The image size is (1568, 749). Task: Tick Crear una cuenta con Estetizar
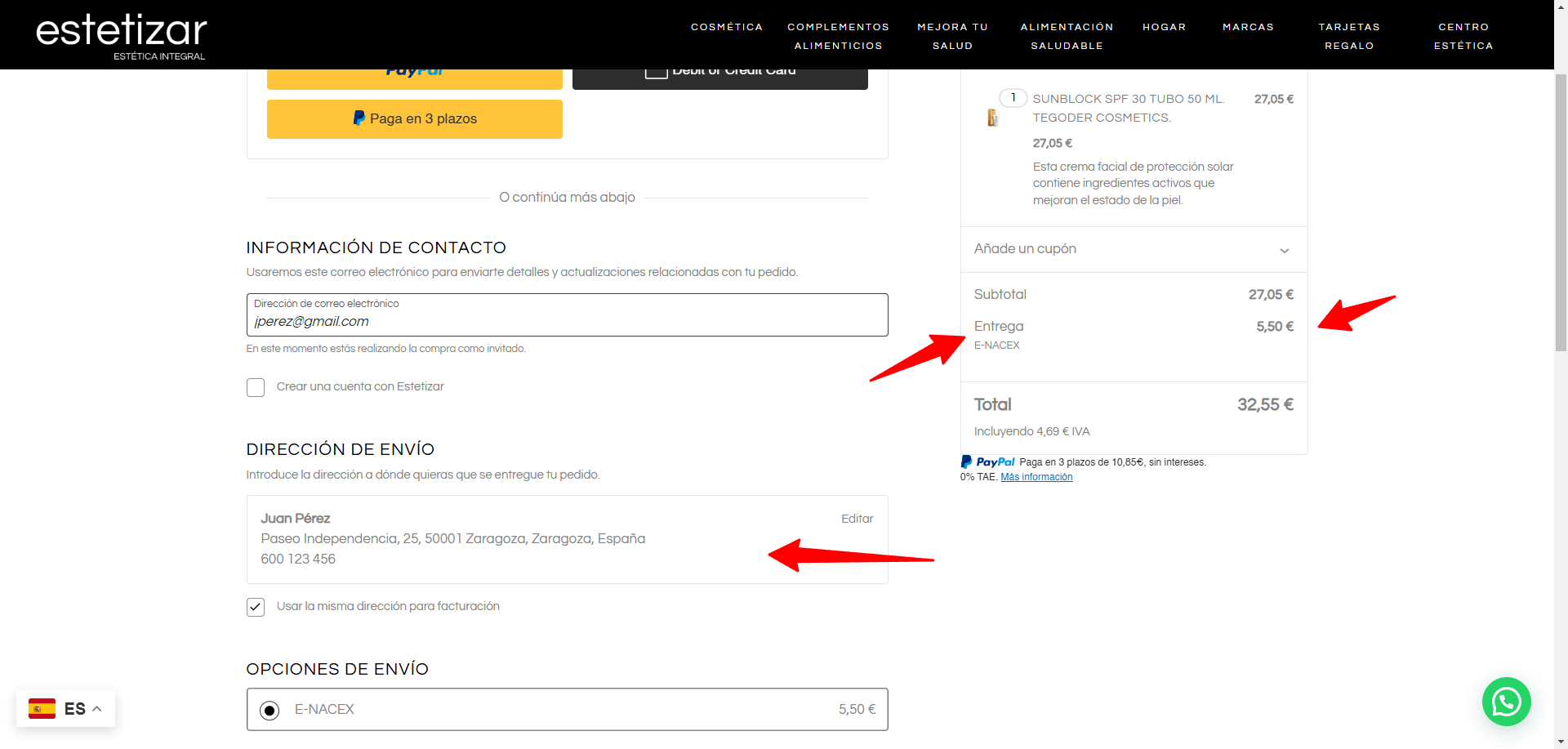[x=256, y=387]
